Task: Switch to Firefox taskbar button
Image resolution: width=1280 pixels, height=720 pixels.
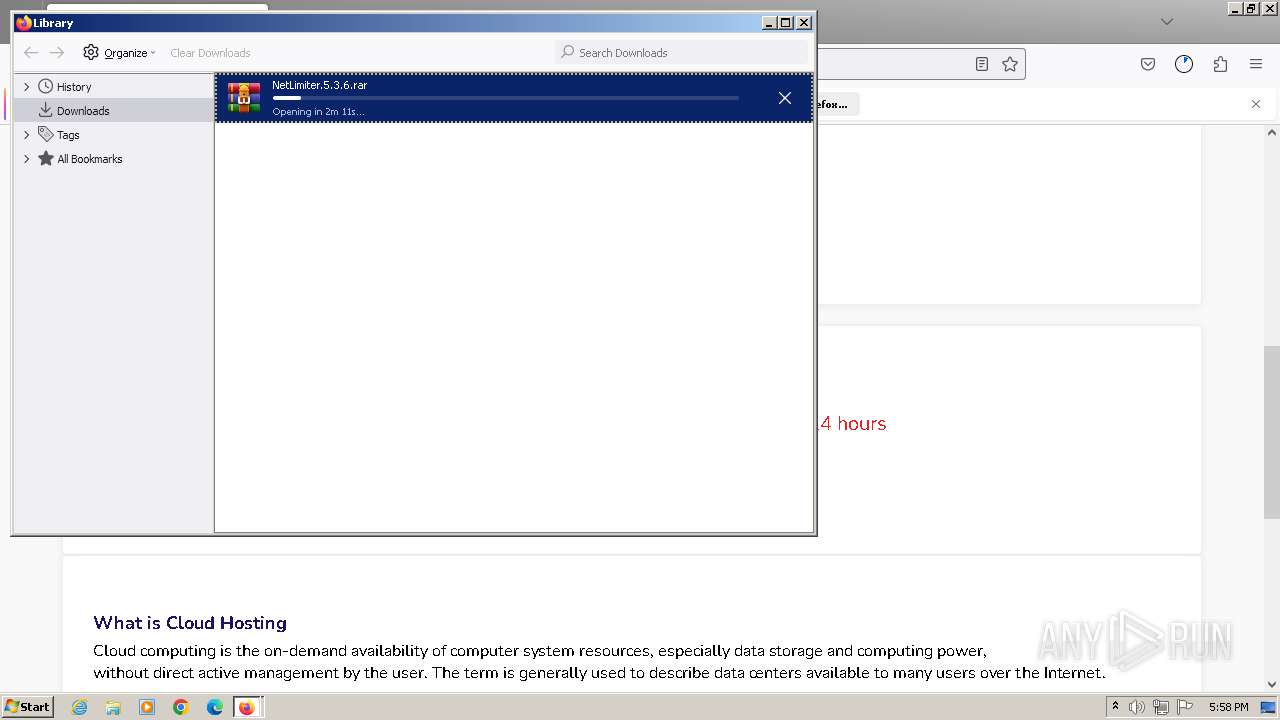Action: (247, 707)
